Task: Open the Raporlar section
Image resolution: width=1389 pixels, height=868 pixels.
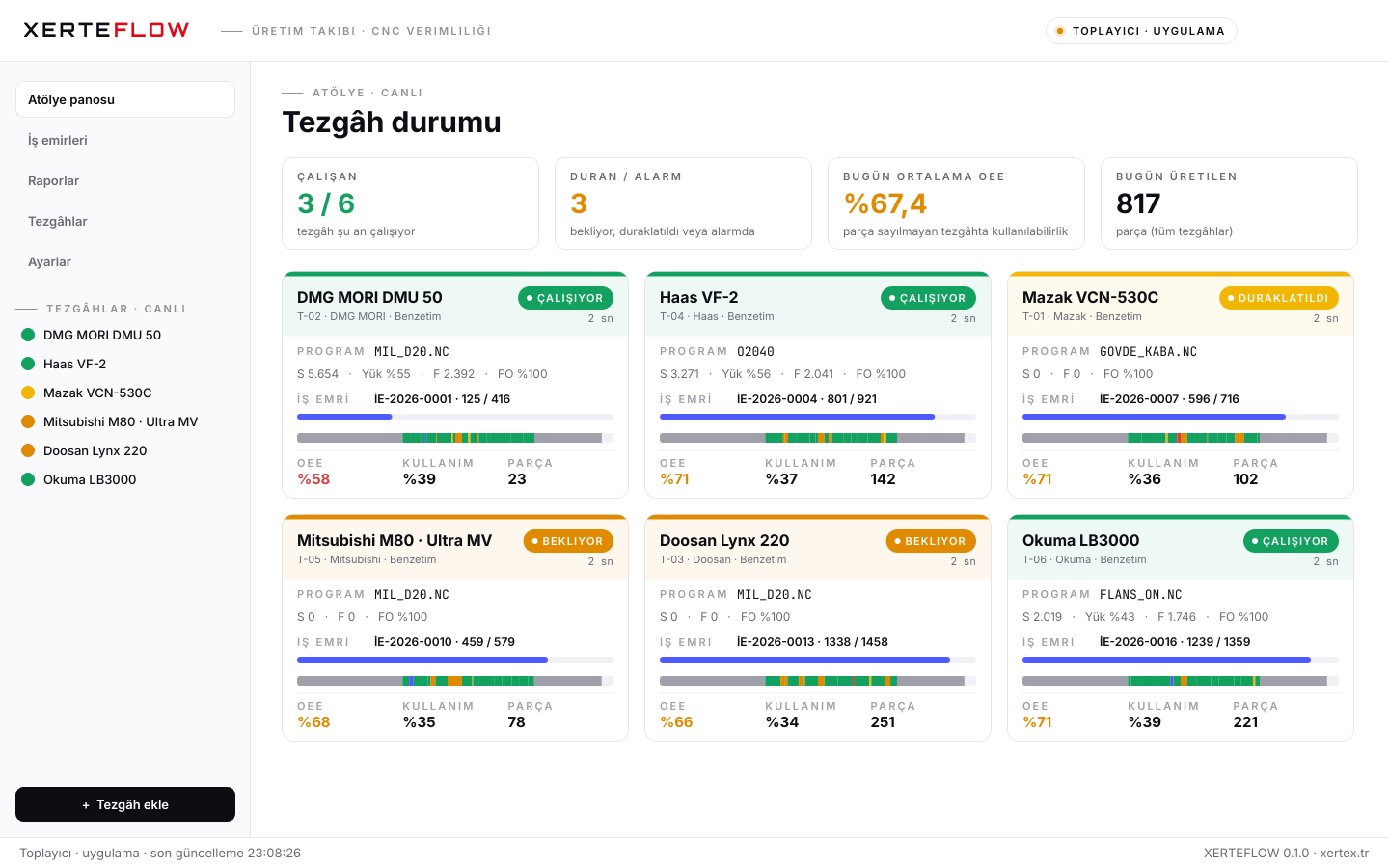Action: point(125,180)
